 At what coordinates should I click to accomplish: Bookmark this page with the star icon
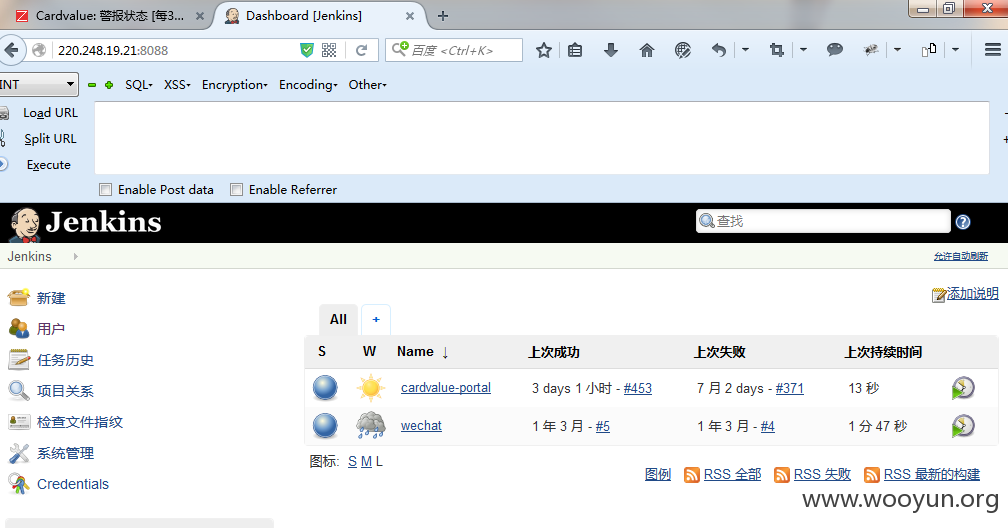click(544, 50)
